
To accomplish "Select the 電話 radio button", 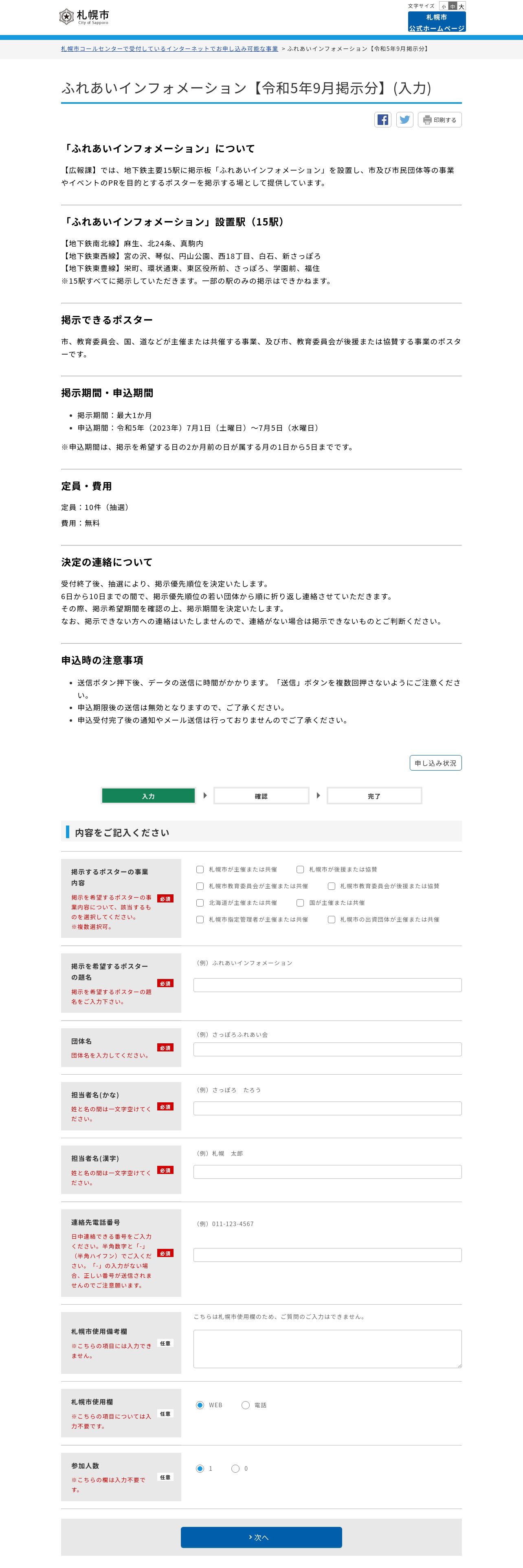I will (x=245, y=1405).
